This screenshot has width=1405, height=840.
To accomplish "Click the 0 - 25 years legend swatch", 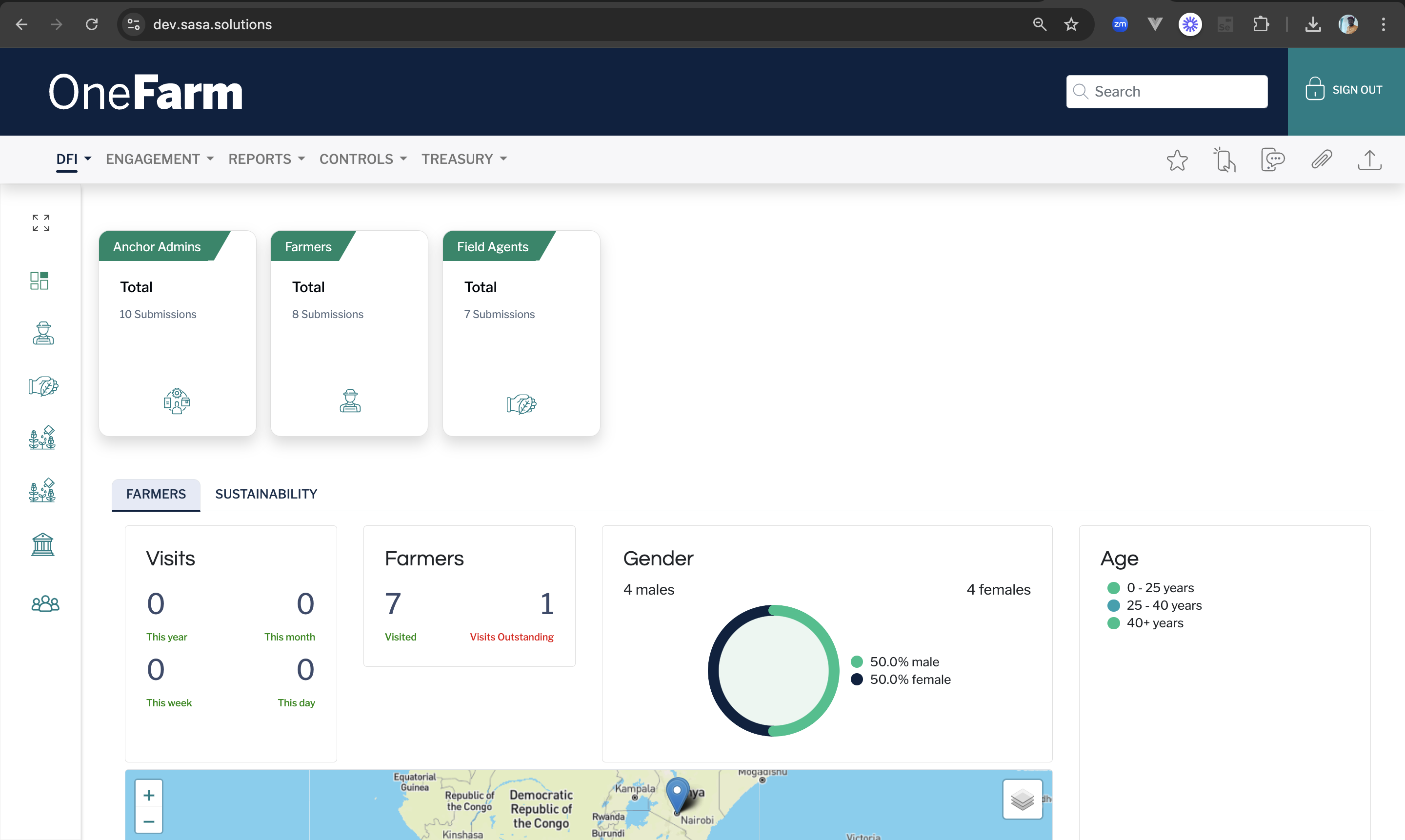I will [1113, 587].
